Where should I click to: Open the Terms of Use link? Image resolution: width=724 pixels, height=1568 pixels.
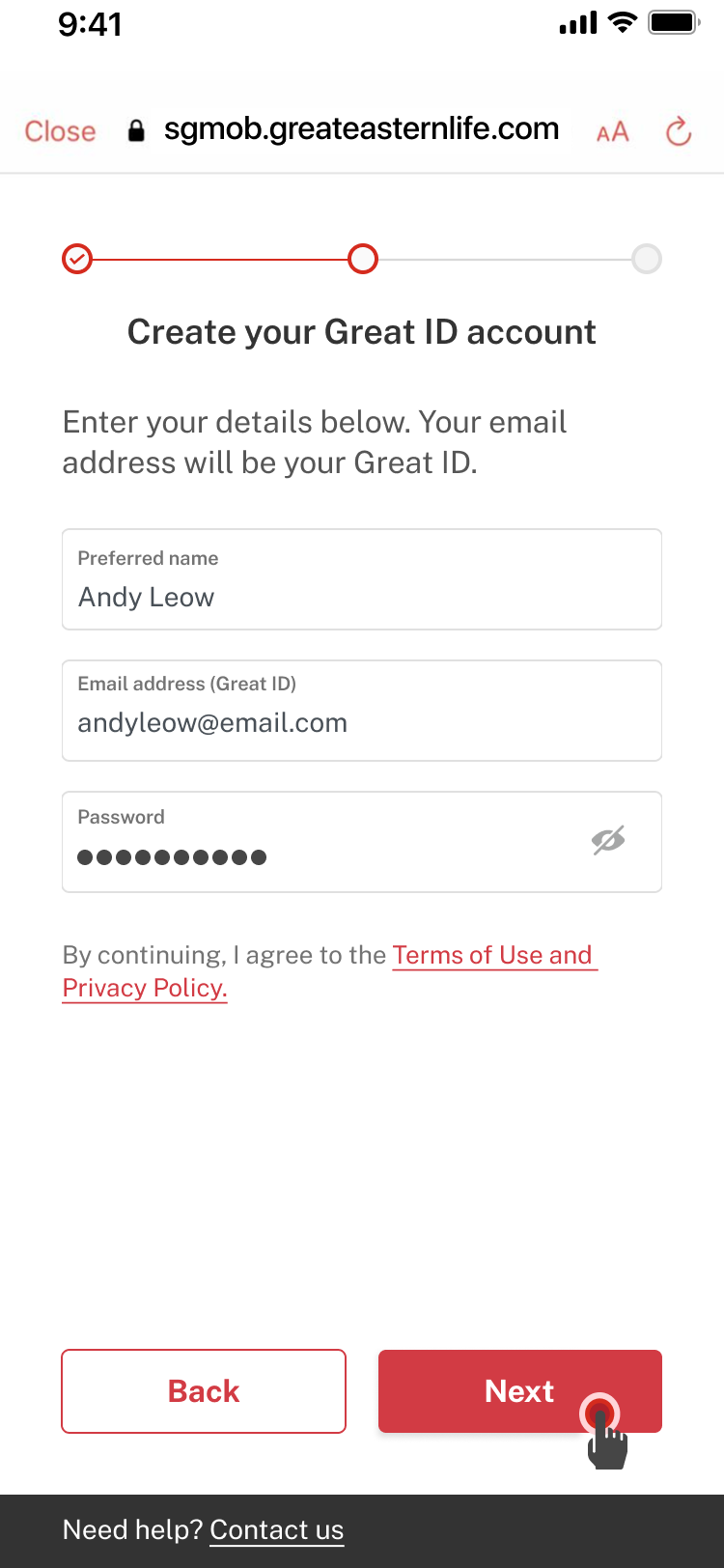pos(492,955)
